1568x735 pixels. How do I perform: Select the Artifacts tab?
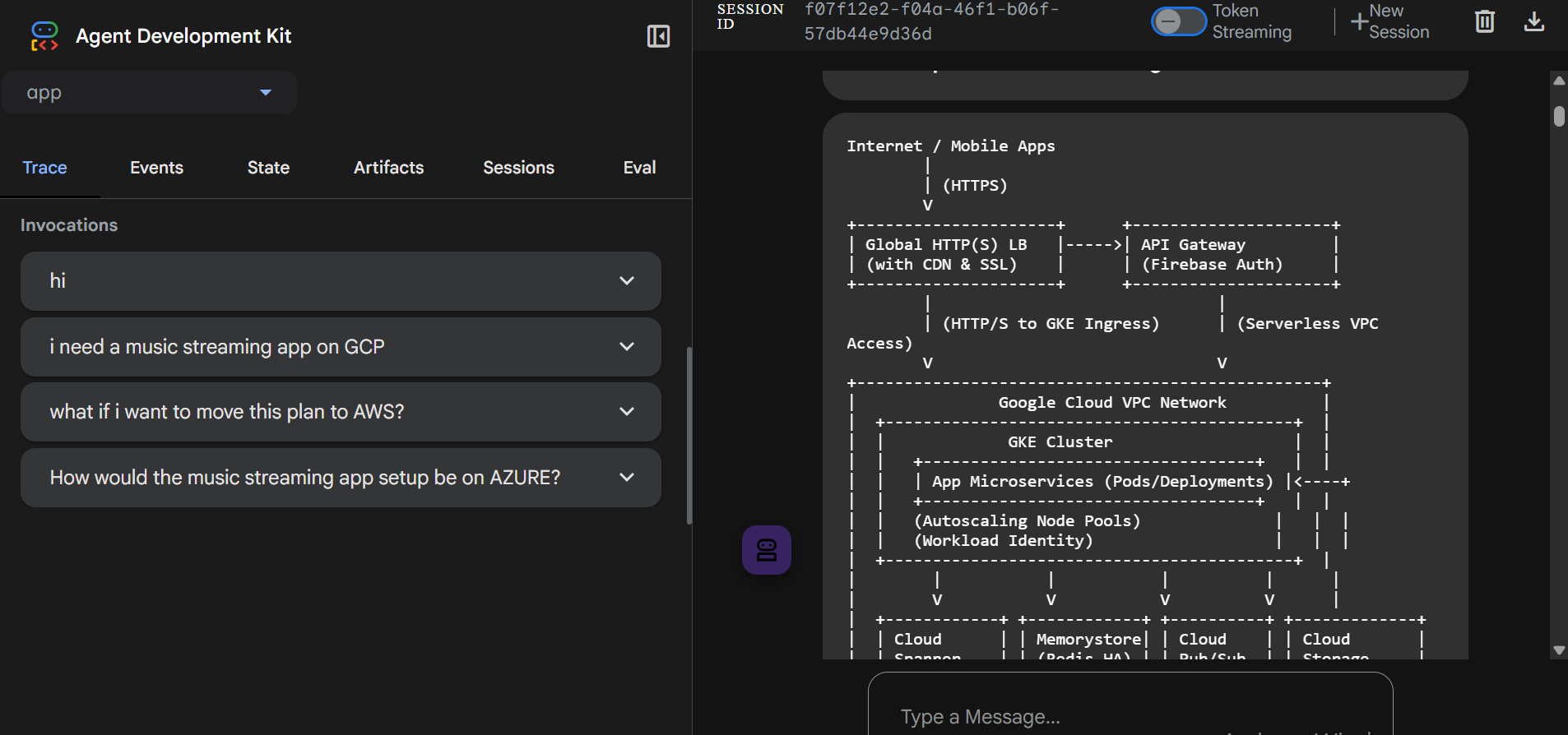[388, 168]
